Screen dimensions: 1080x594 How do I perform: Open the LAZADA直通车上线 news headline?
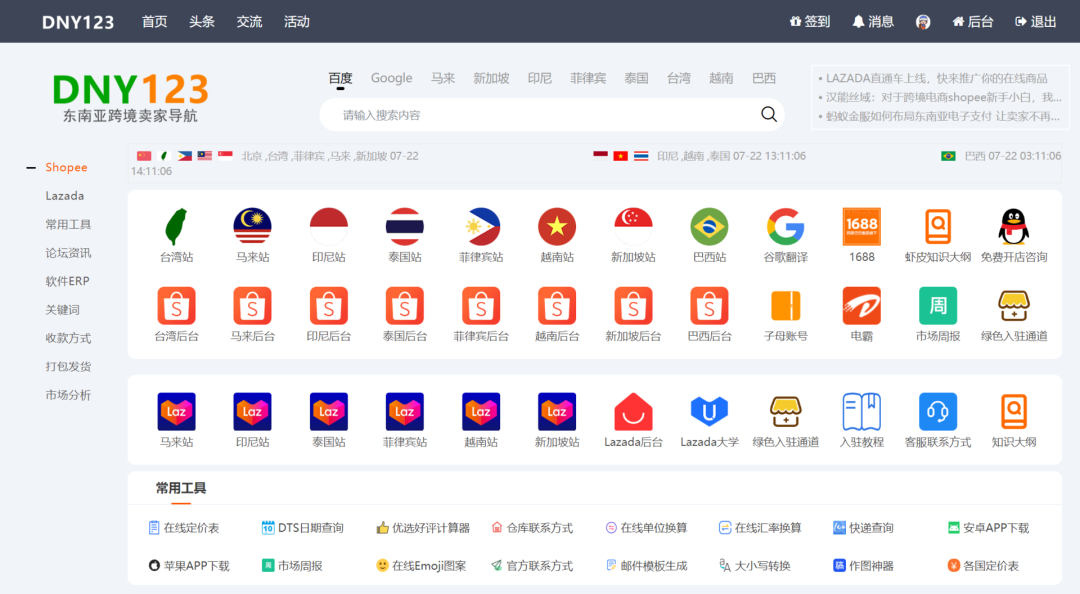pyautogui.click(x=936, y=79)
